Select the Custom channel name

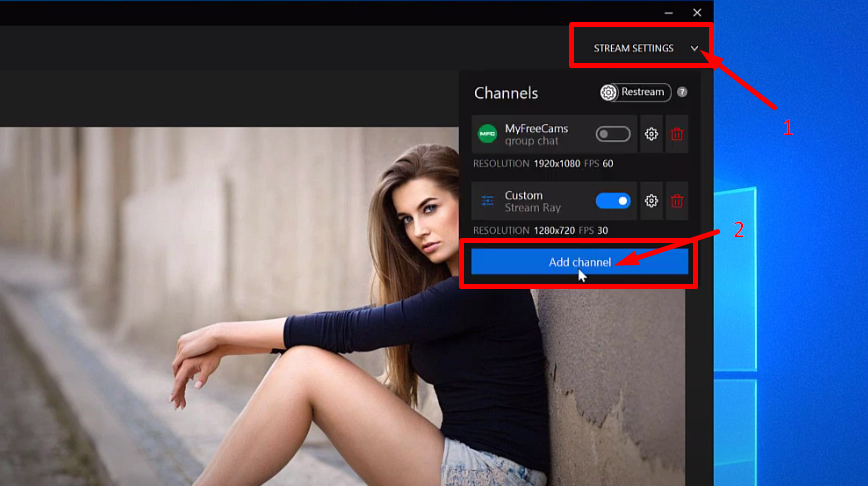524,195
